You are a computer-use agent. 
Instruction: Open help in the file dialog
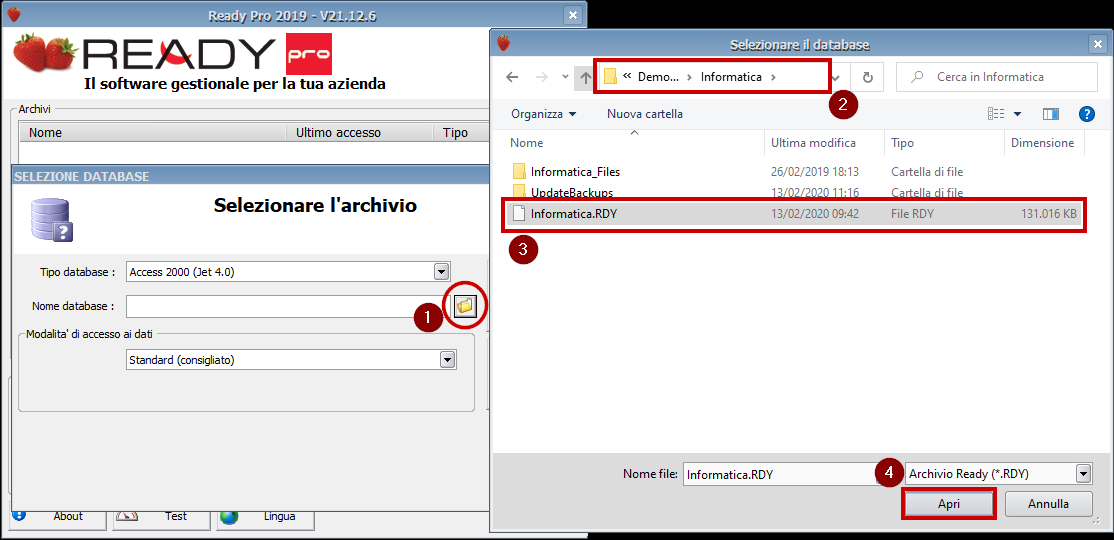tap(1086, 114)
